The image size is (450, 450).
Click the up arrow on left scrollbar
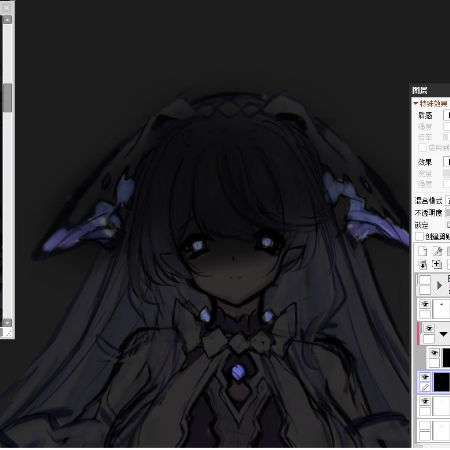tap(7, 20)
